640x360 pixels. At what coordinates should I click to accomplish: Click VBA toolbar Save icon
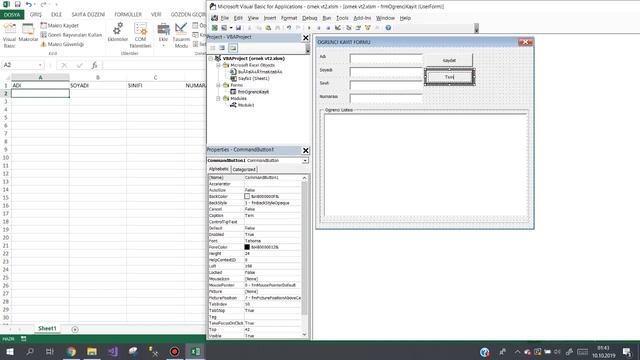coord(238,28)
